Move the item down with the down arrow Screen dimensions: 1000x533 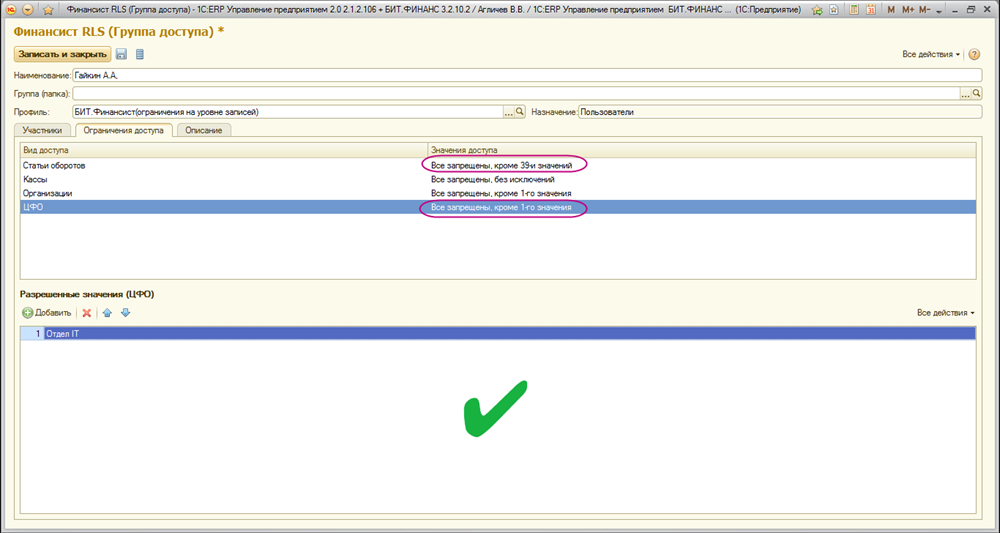pyautogui.click(x=125, y=313)
